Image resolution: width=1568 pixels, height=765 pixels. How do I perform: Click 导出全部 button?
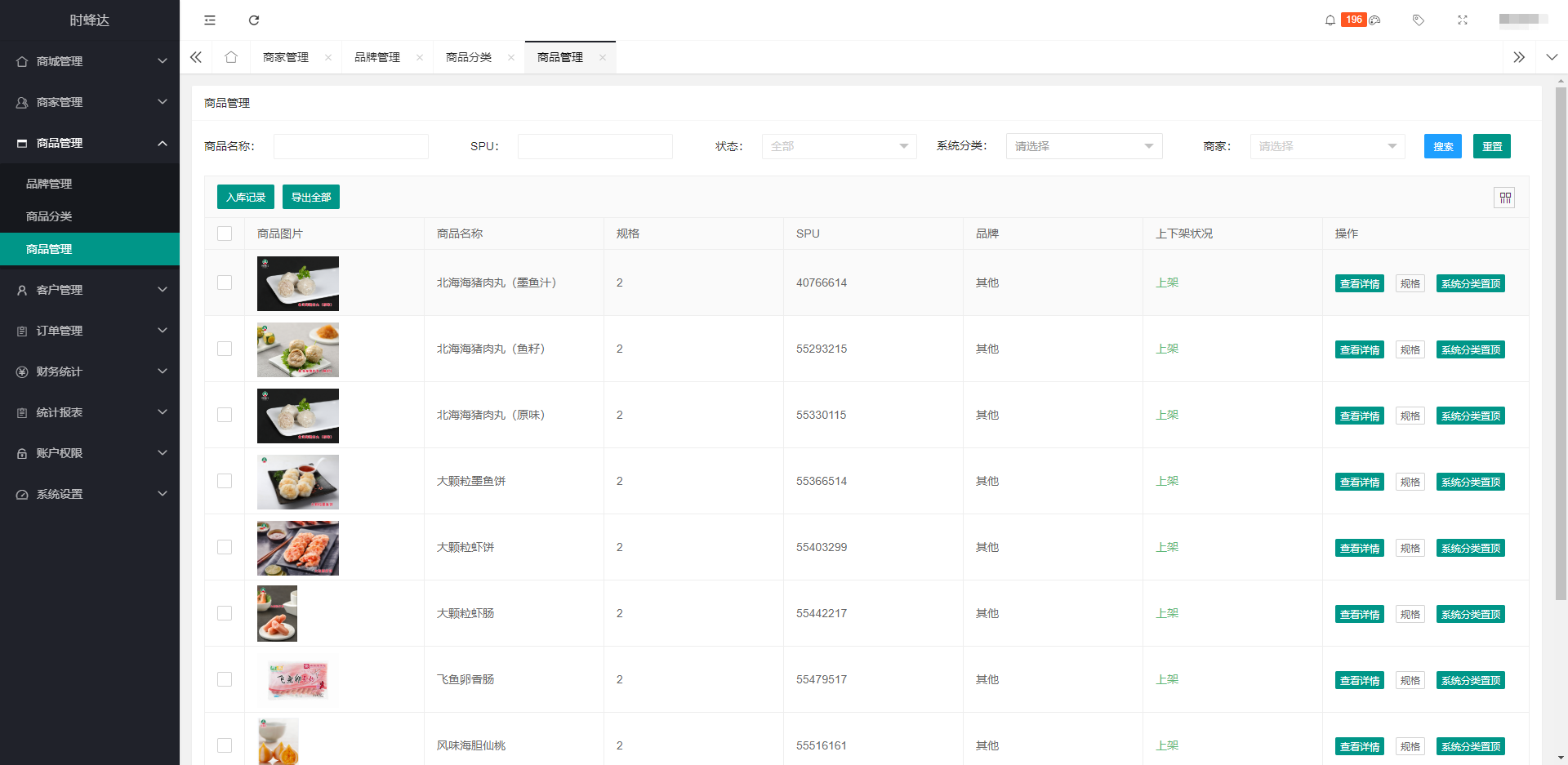coord(311,197)
